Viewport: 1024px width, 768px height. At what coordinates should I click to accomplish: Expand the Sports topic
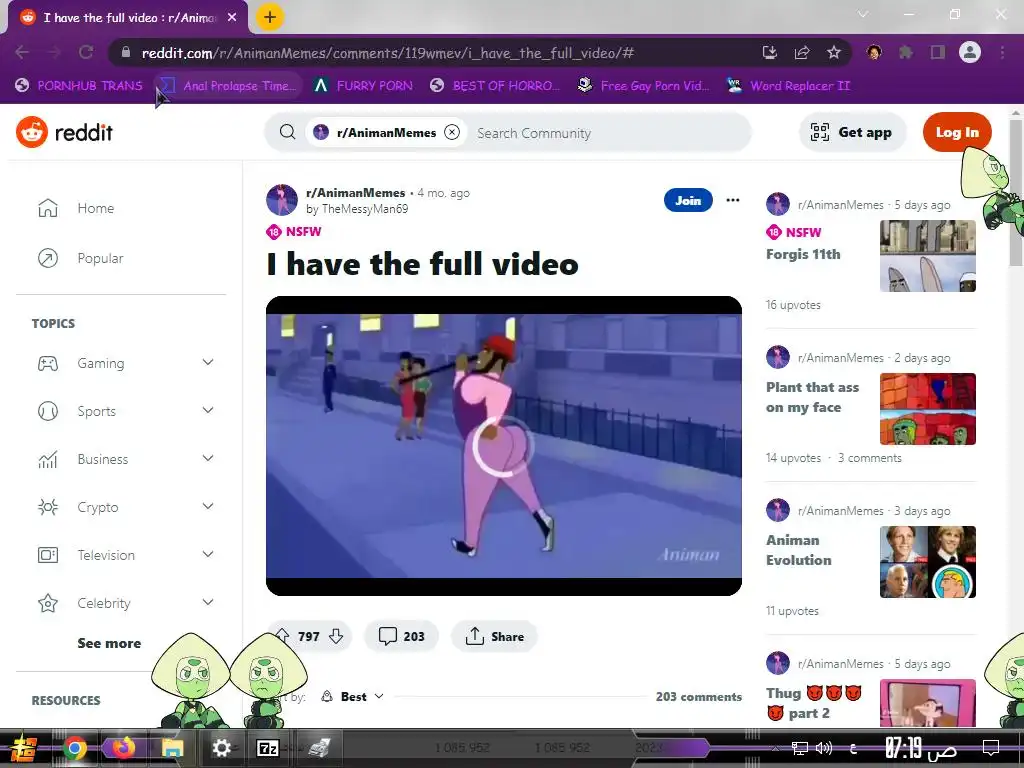208,410
